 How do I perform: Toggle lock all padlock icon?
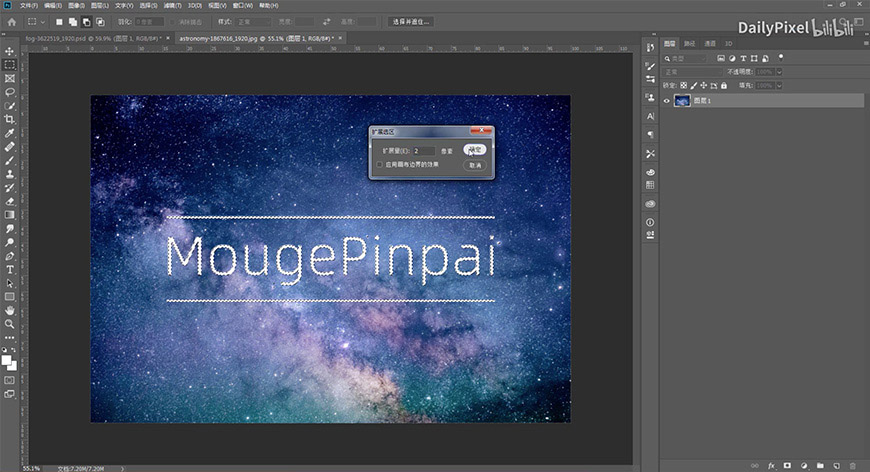point(724,85)
